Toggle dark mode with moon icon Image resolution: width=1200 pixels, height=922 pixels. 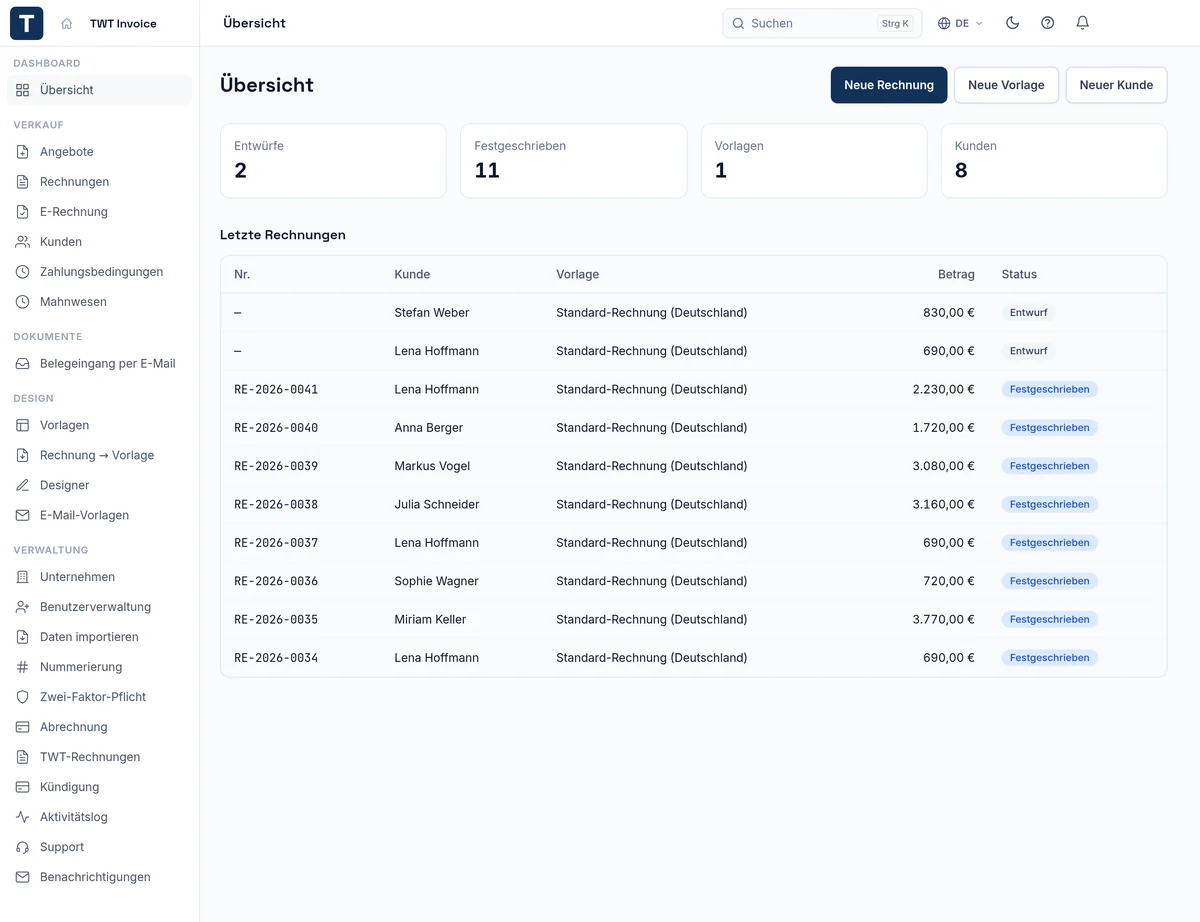pyautogui.click(x=1012, y=23)
